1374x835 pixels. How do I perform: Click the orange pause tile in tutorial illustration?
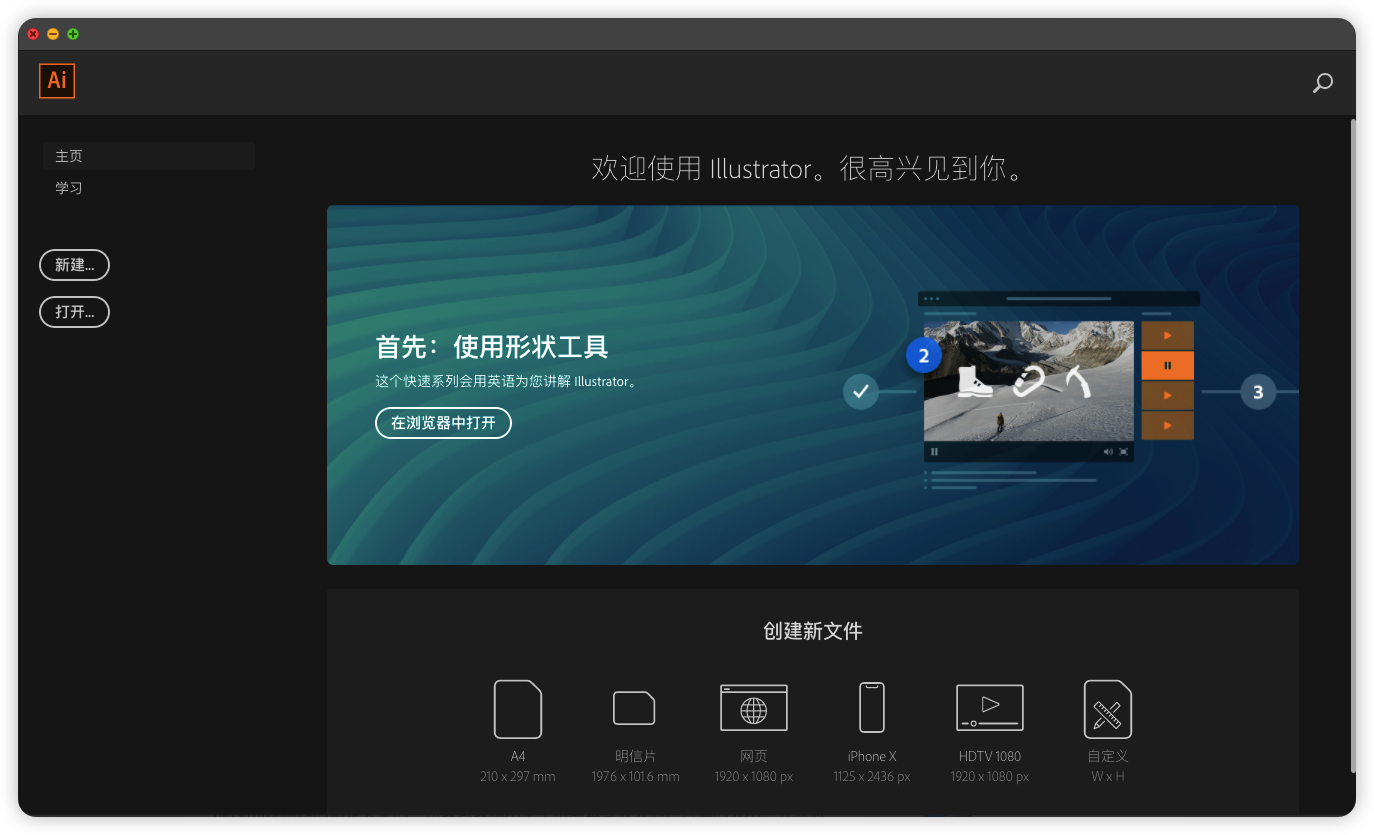1167,366
